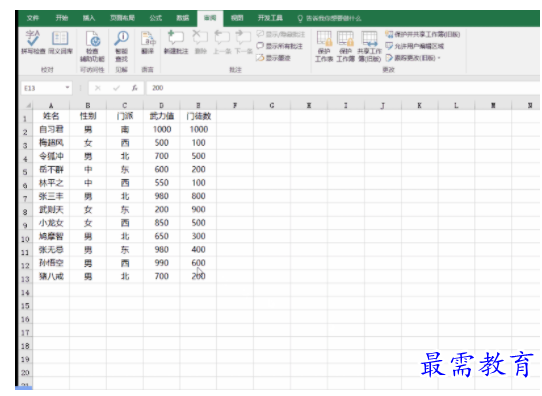
Task: Click the formula bar cancel X icon
Action: tap(98, 88)
